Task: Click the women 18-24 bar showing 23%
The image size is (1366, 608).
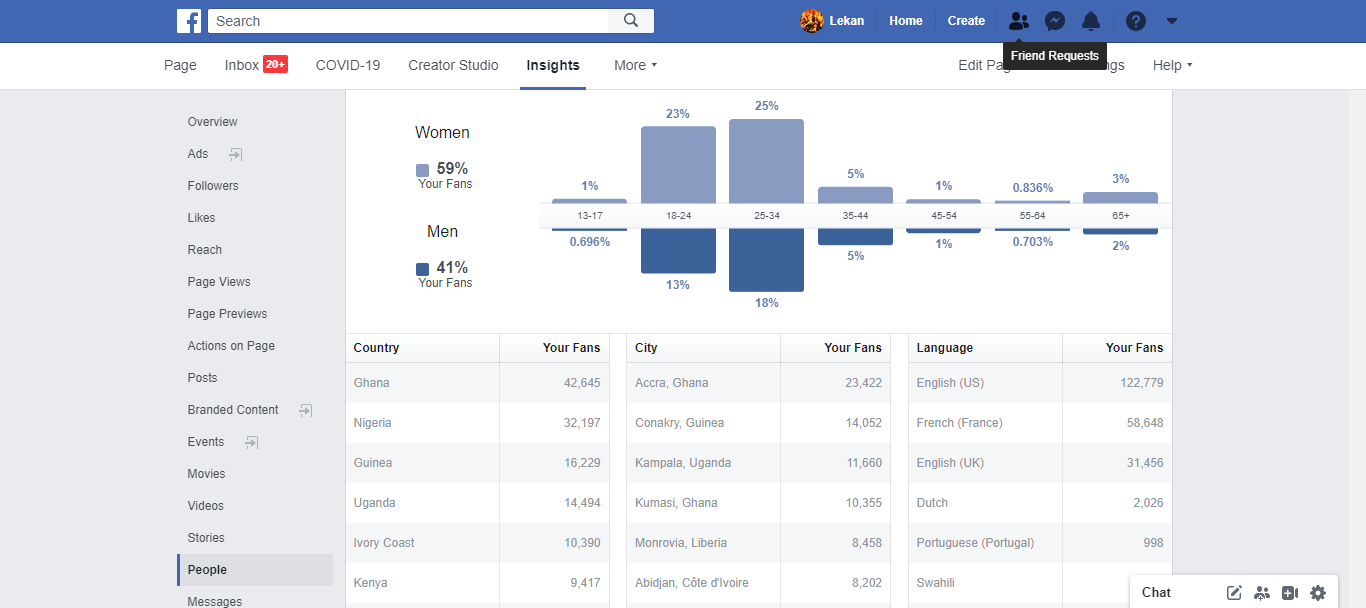Action: click(678, 165)
